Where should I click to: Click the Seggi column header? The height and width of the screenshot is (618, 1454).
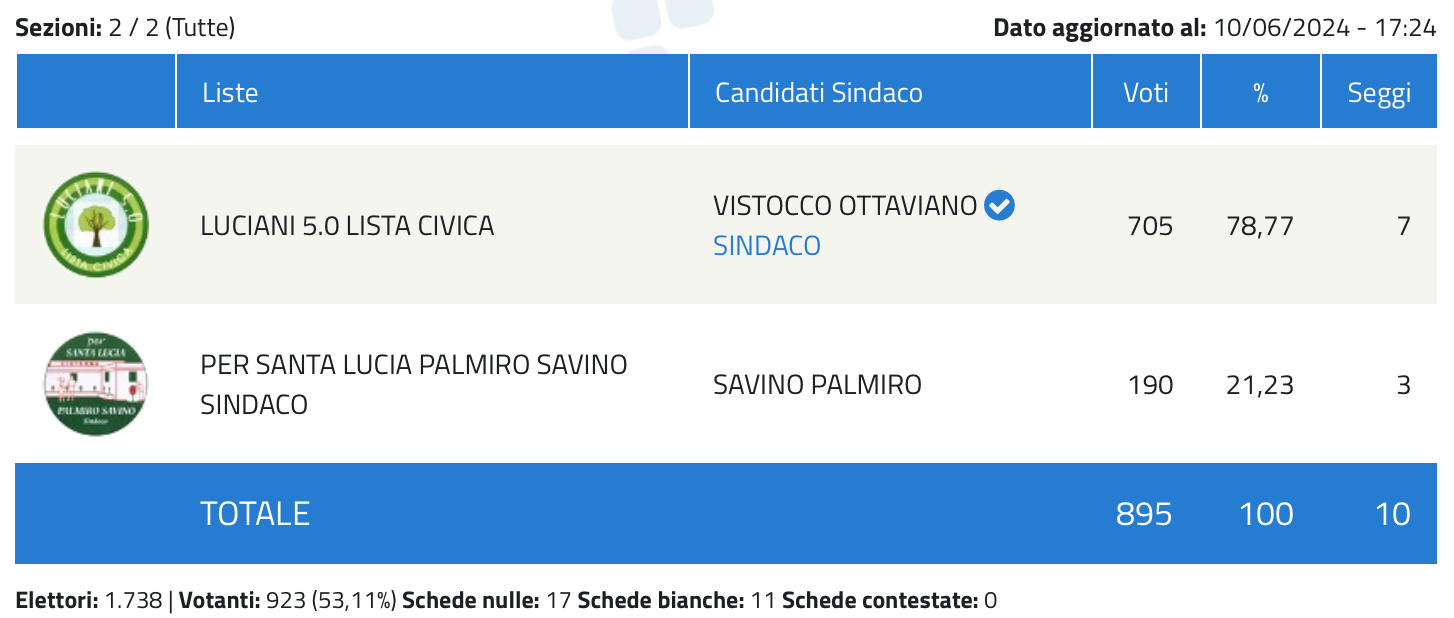tap(1379, 92)
